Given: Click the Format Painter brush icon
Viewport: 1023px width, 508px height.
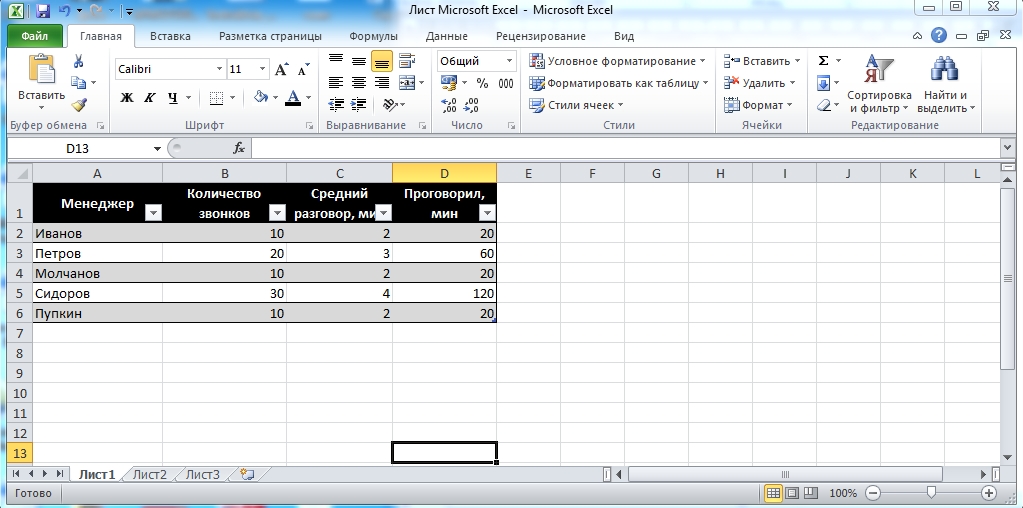Looking at the screenshot, I should tap(78, 104).
